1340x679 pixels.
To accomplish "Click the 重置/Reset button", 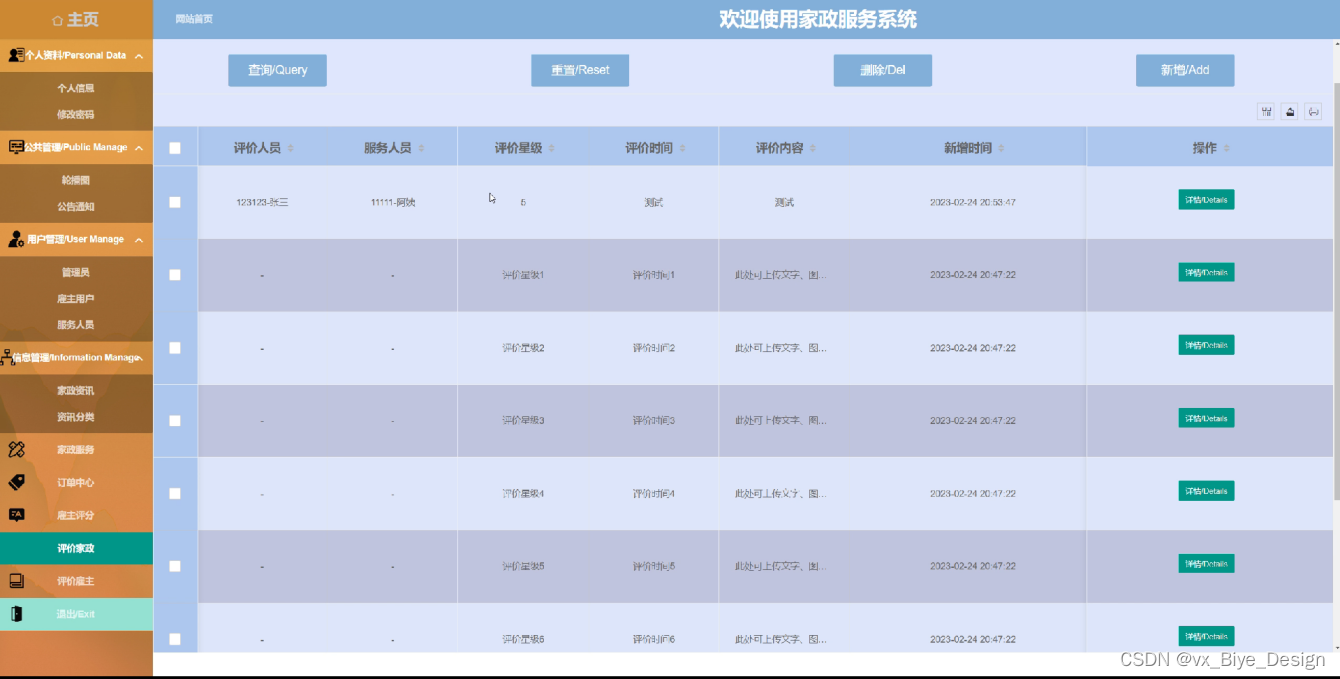I will pos(580,70).
